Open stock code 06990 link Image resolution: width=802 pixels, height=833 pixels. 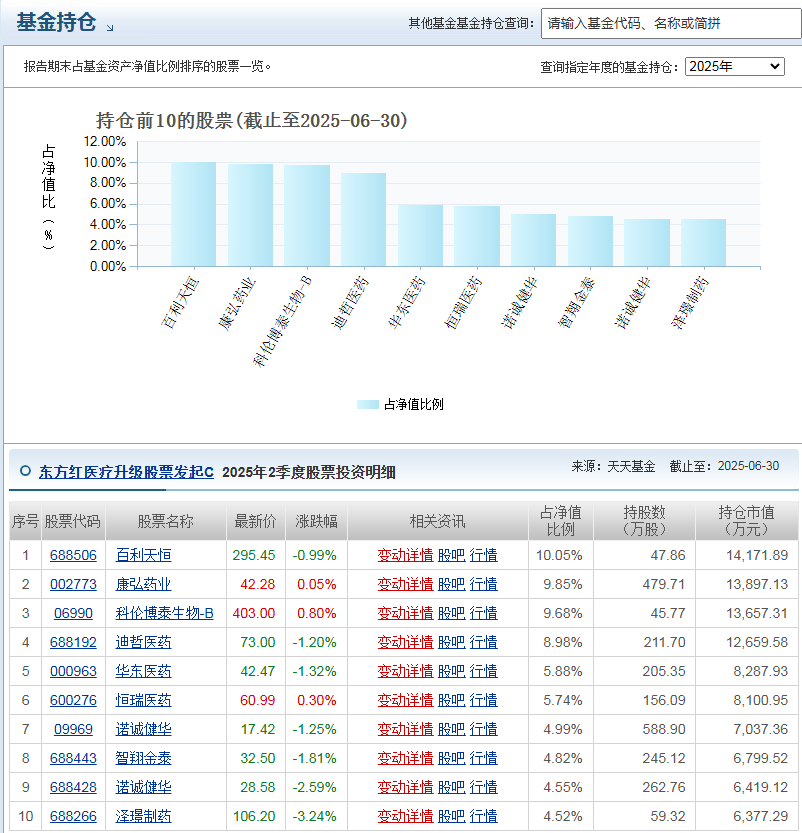click(73, 613)
